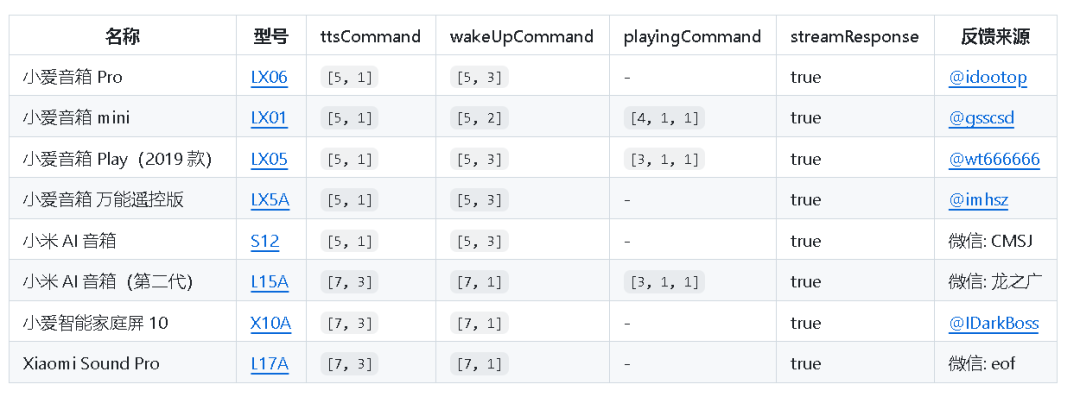The width and height of the screenshot is (1080, 397).
Task: Click the ttsCommand column header
Action: coord(371,36)
